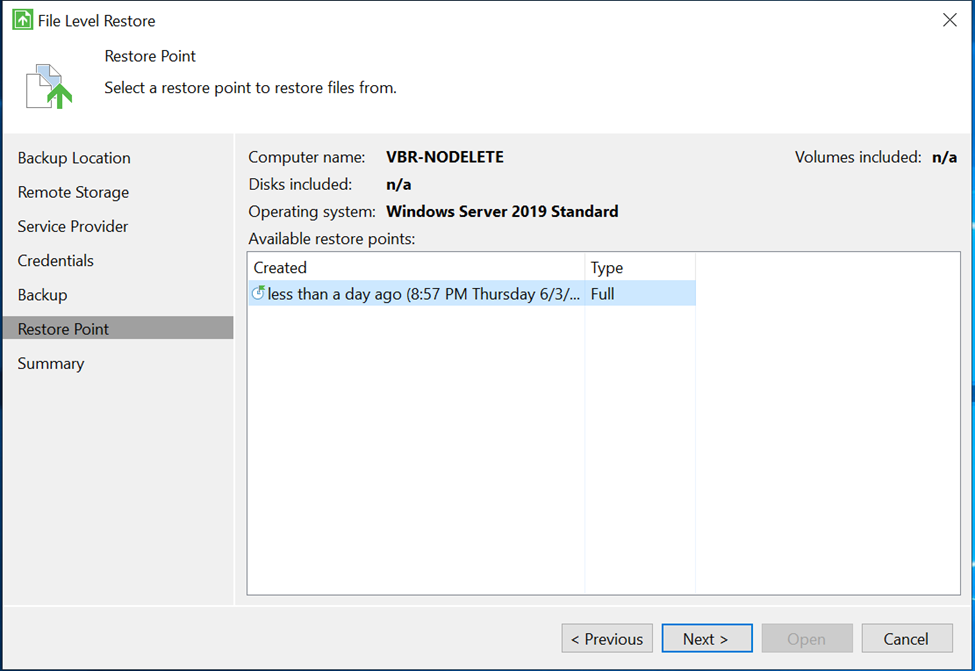975x671 pixels.
Task: Sort restore points by Type column
Action: click(639, 268)
